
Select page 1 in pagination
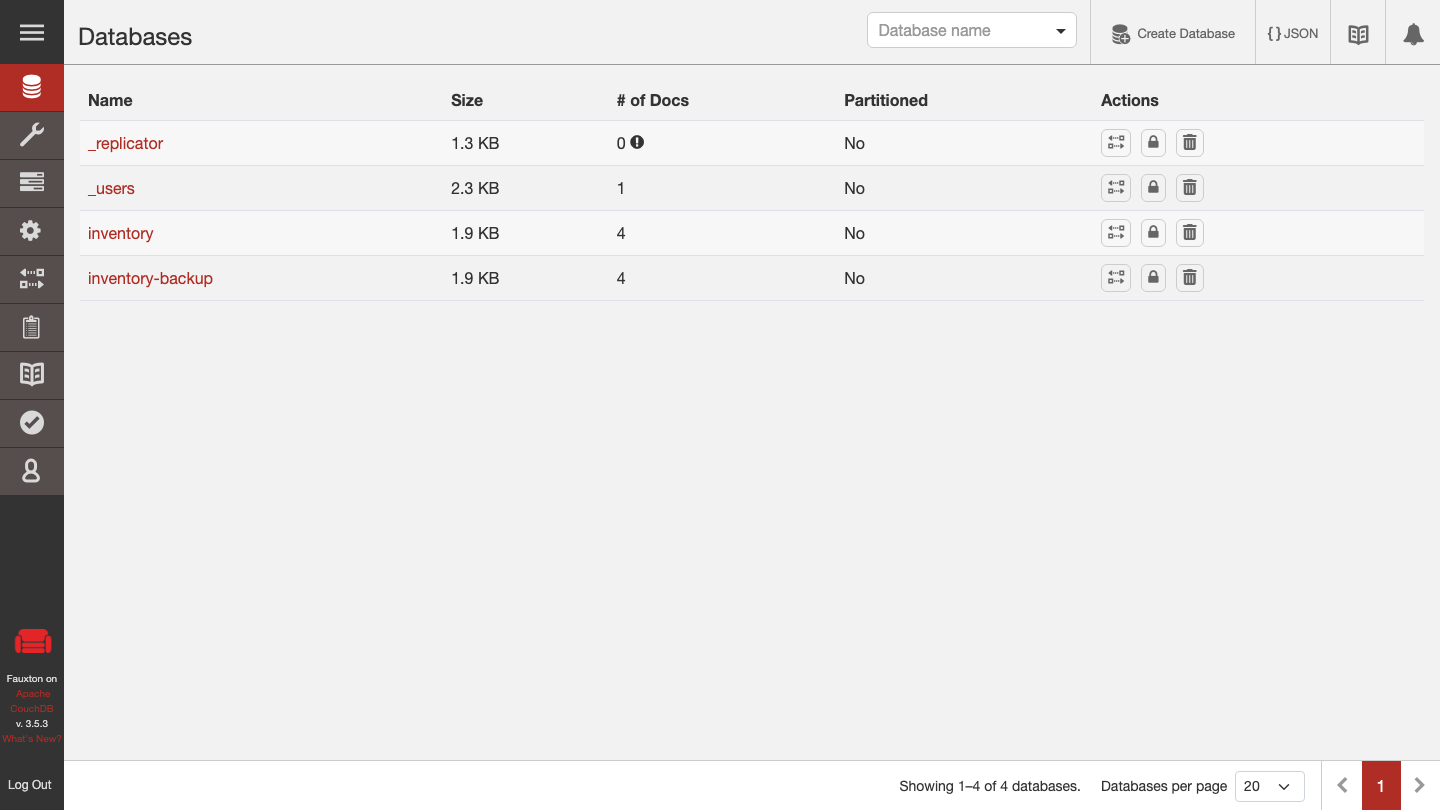pyautogui.click(x=1381, y=786)
